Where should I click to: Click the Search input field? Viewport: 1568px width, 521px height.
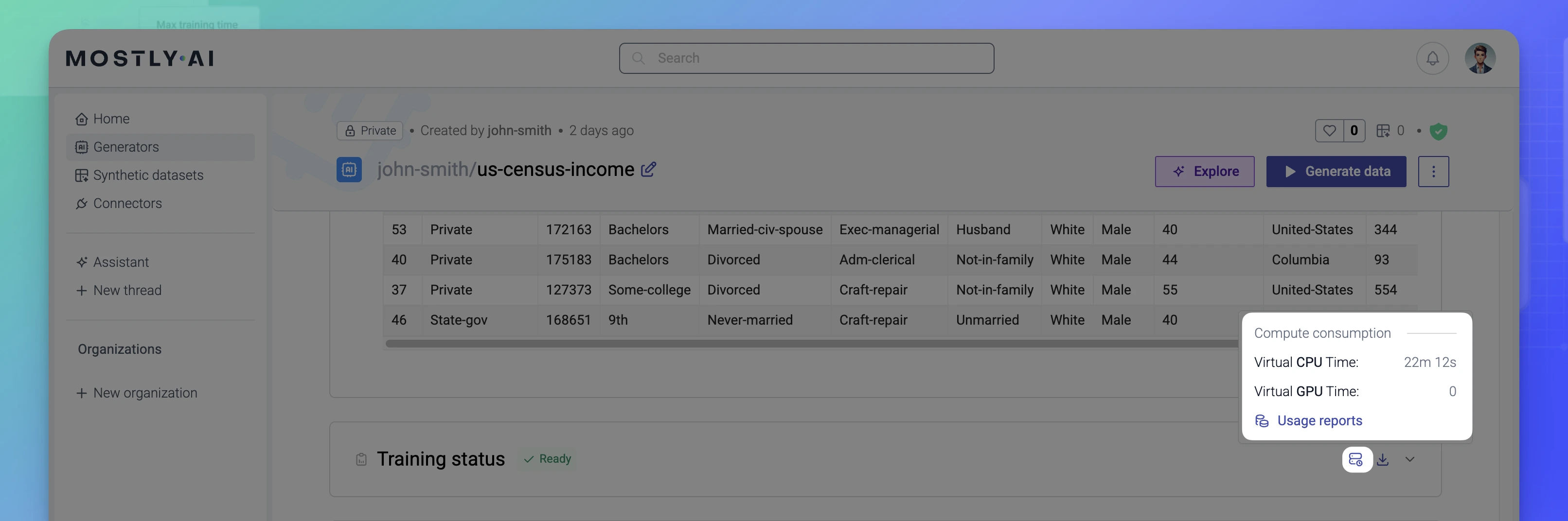click(806, 58)
